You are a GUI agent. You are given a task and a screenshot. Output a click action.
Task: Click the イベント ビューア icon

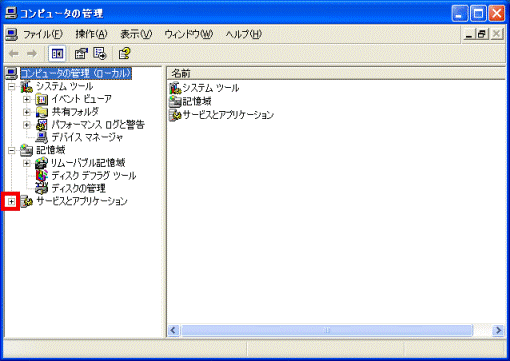click(x=42, y=99)
